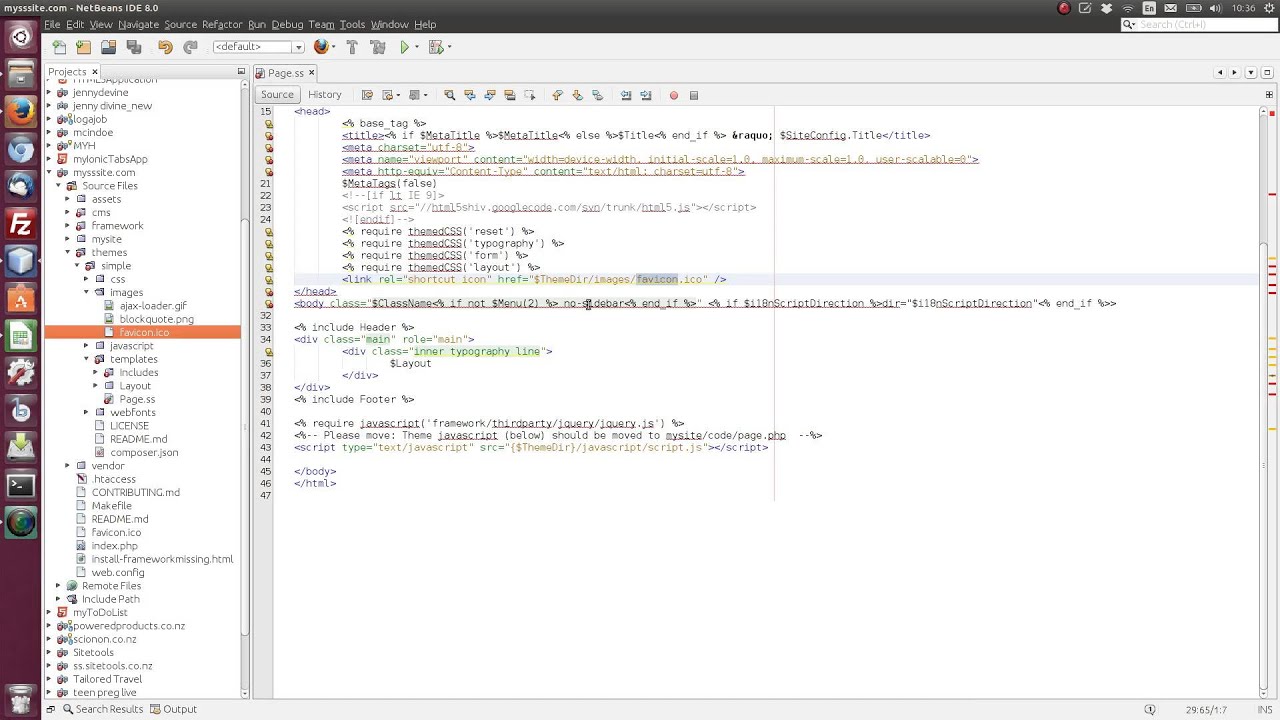This screenshot has width=1280, height=720.
Task: Click the Previous Bookmark icon in editor toolbar
Action: [557, 95]
